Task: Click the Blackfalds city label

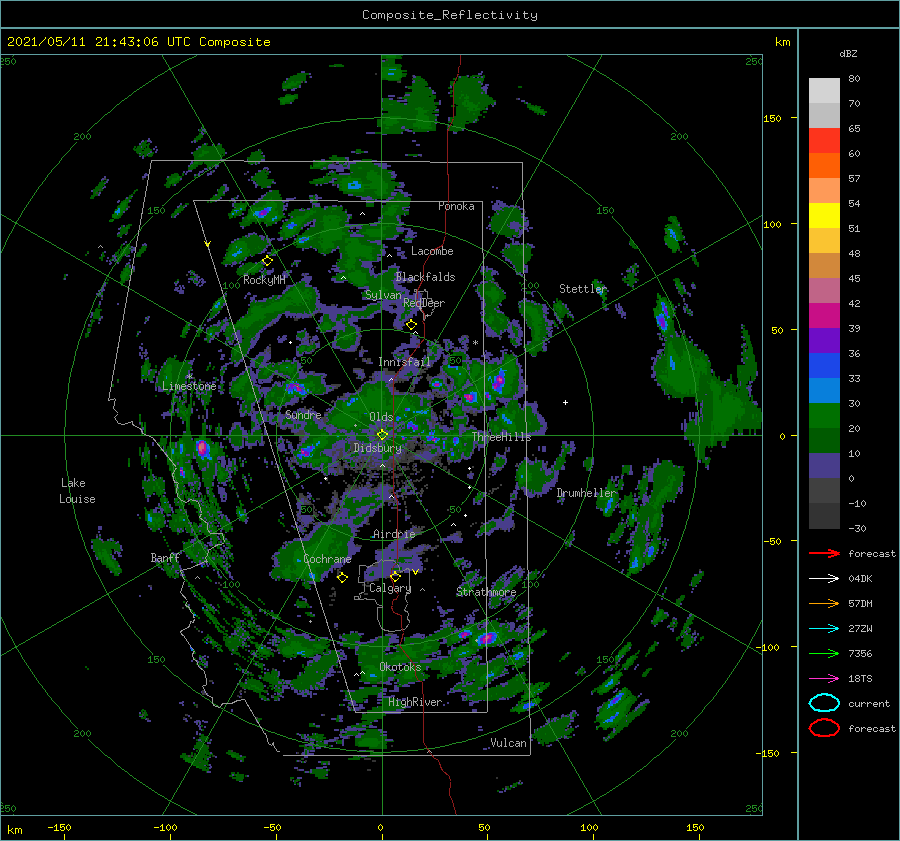Action: [425, 277]
